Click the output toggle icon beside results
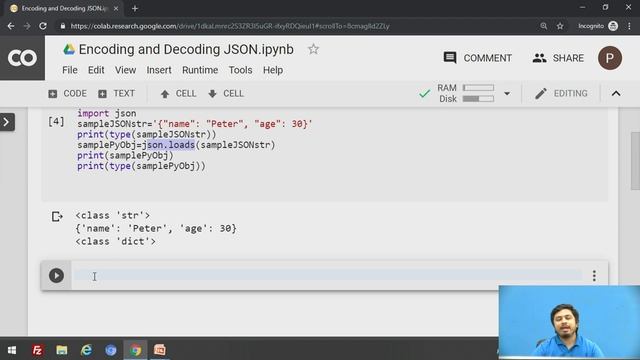This screenshot has width=640, height=360. pos(57,216)
